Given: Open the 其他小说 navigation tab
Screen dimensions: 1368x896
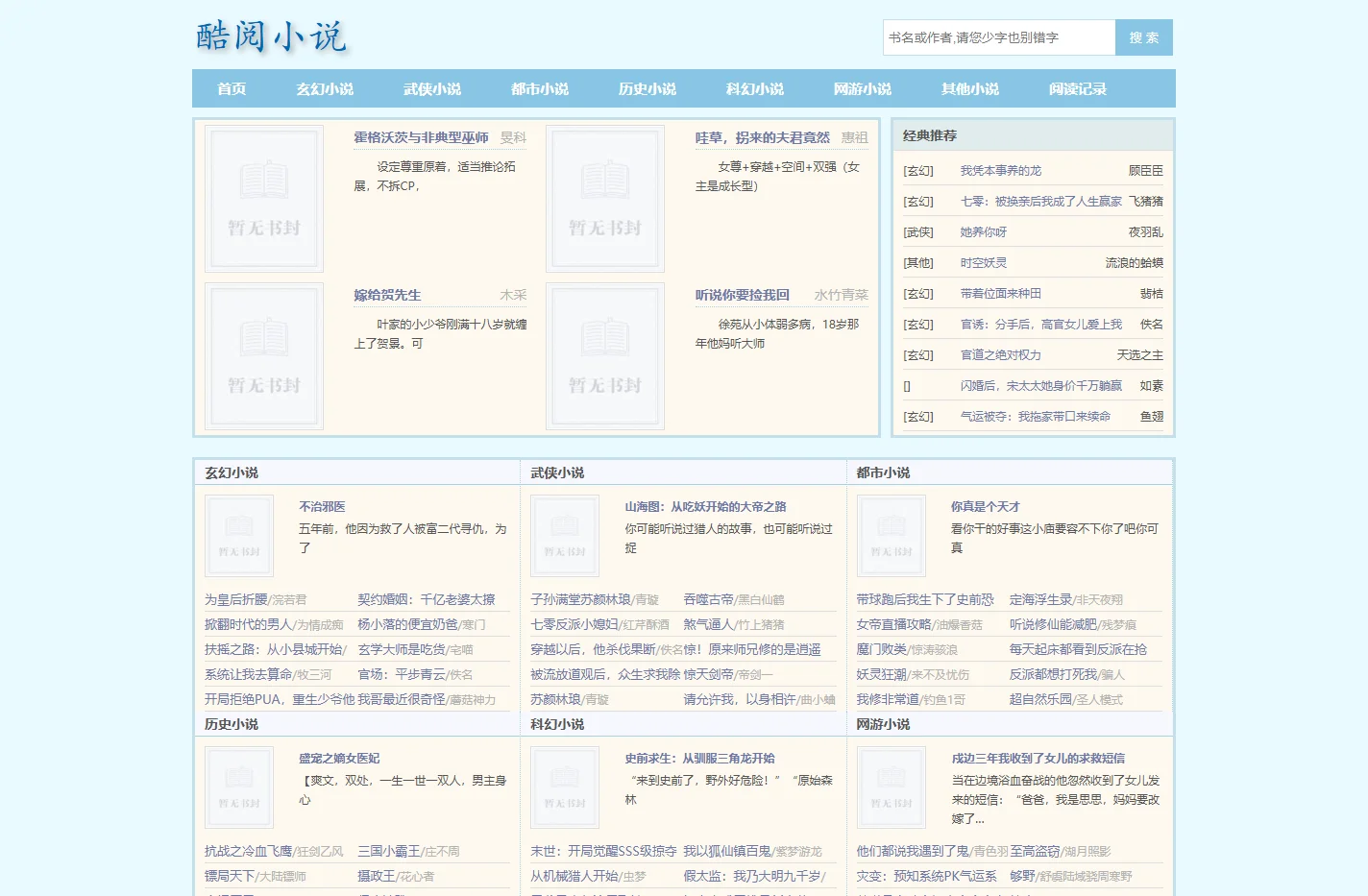Looking at the screenshot, I should [970, 88].
